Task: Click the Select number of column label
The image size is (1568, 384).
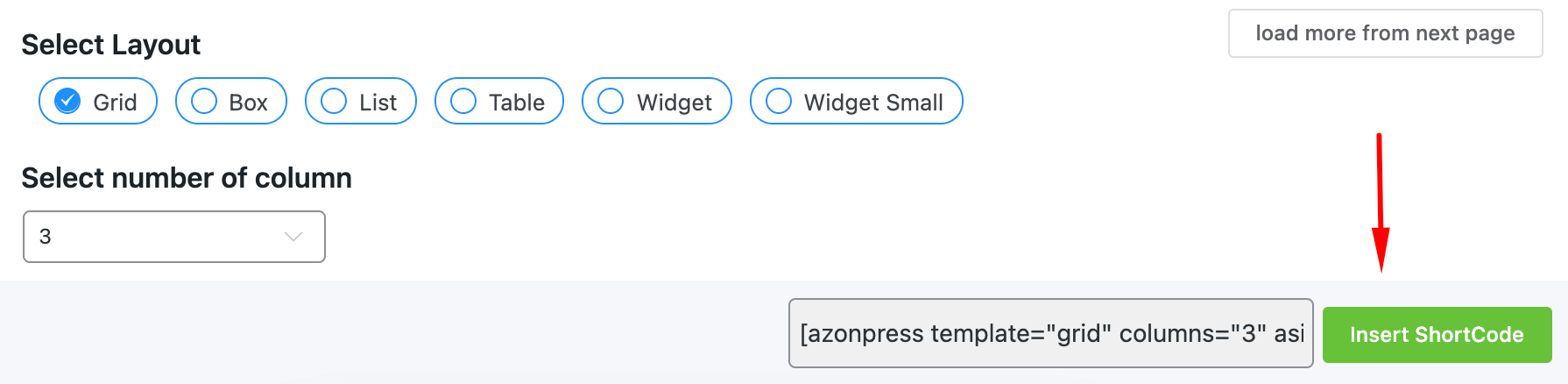Action: click(187, 178)
